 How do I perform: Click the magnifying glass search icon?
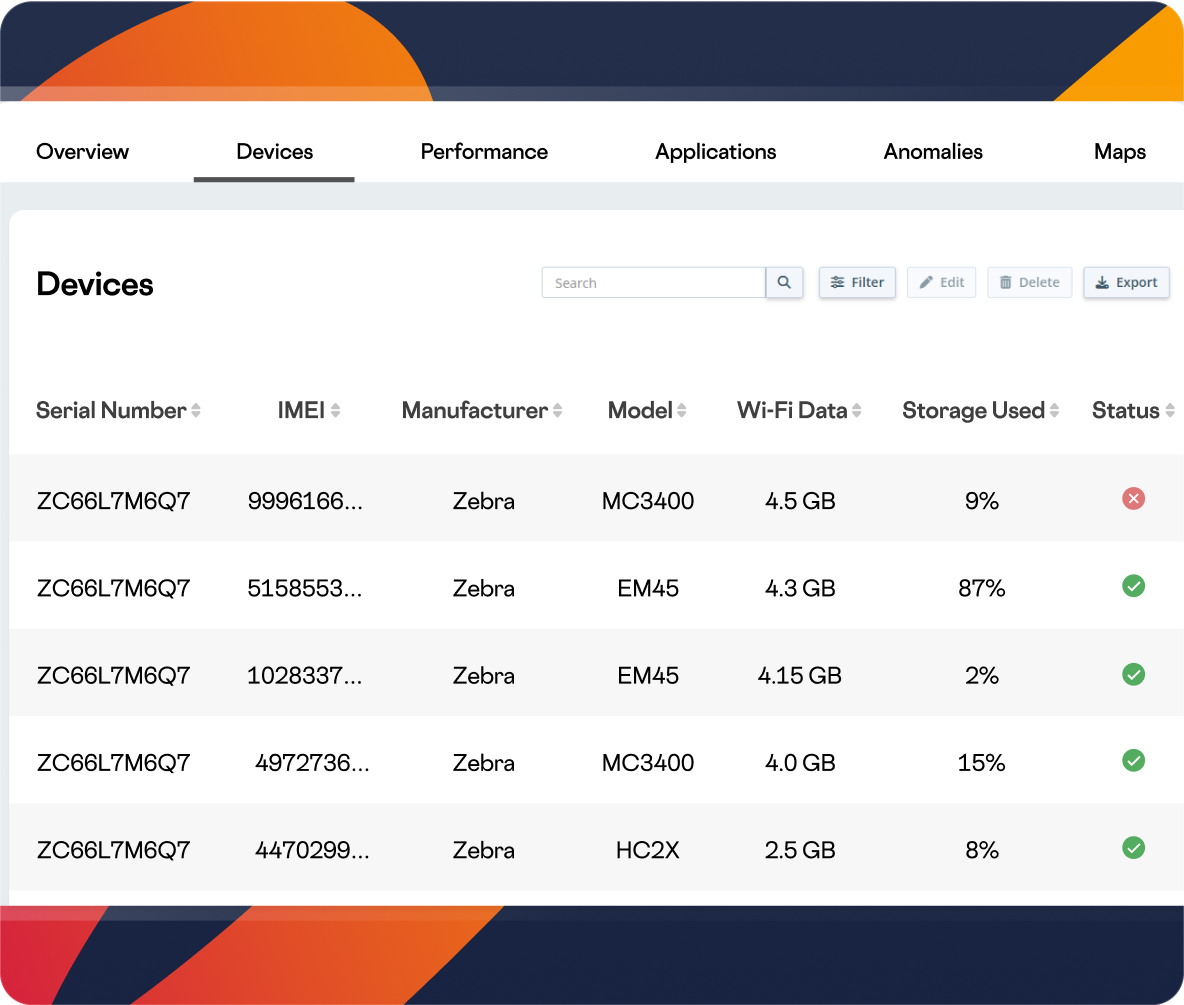tap(784, 283)
